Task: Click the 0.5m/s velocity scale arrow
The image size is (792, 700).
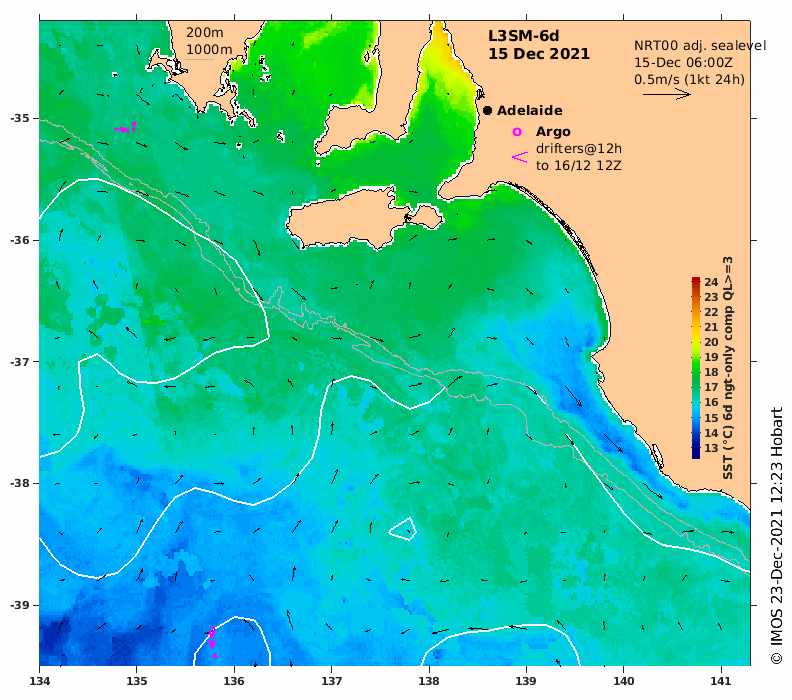Action: pos(667,94)
